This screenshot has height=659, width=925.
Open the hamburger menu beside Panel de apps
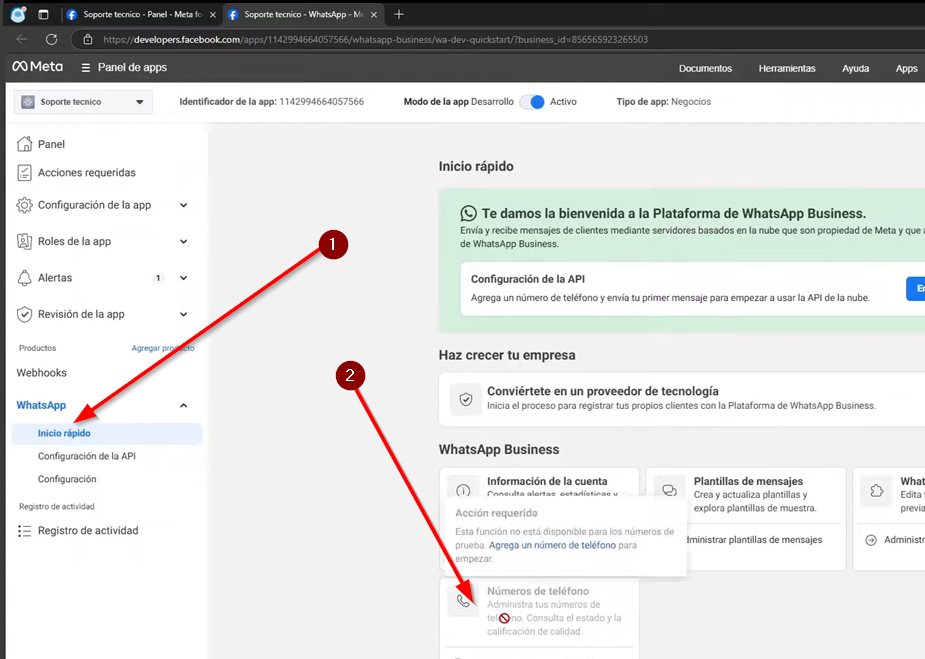click(86, 68)
